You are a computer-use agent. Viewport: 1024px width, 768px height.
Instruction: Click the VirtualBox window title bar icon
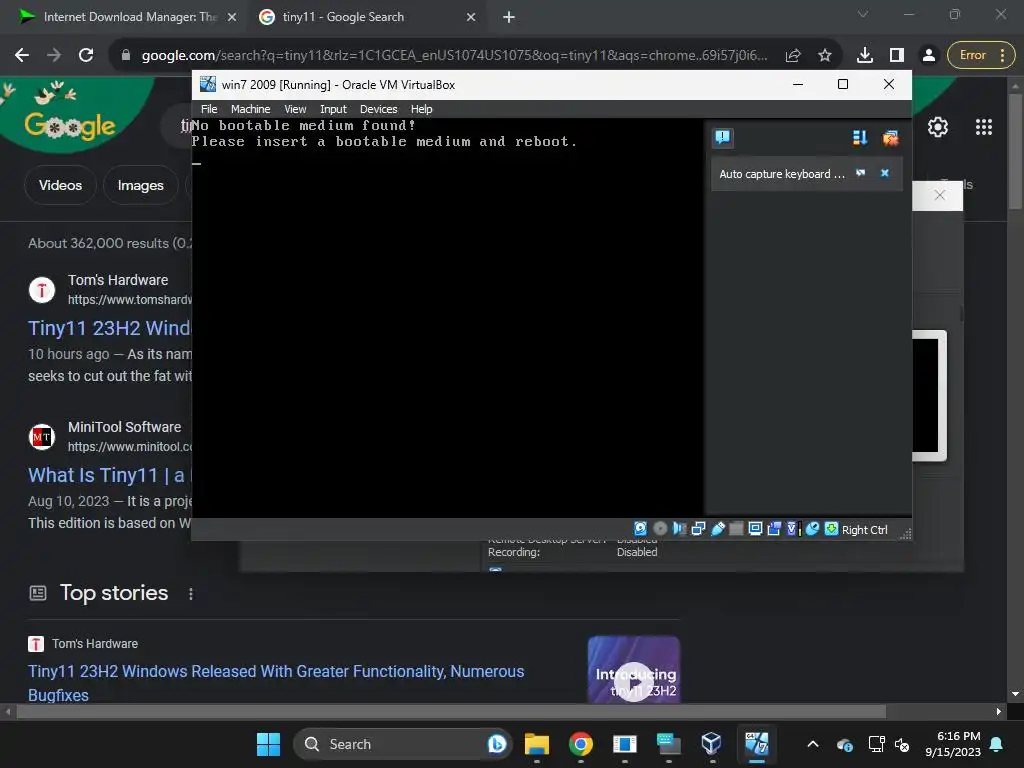[x=208, y=84]
